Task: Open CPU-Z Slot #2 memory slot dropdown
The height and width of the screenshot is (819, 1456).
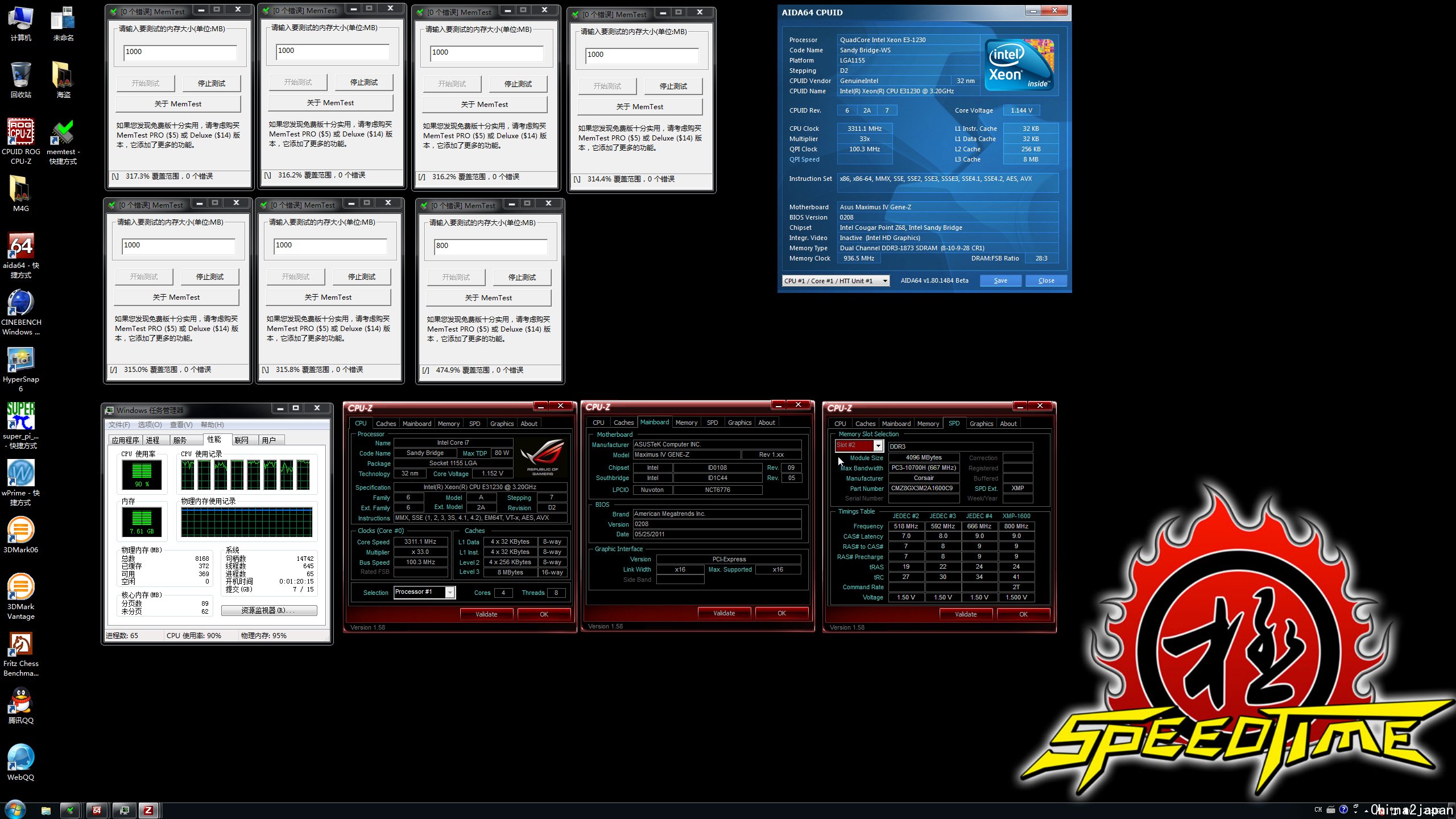Action: [x=859, y=445]
